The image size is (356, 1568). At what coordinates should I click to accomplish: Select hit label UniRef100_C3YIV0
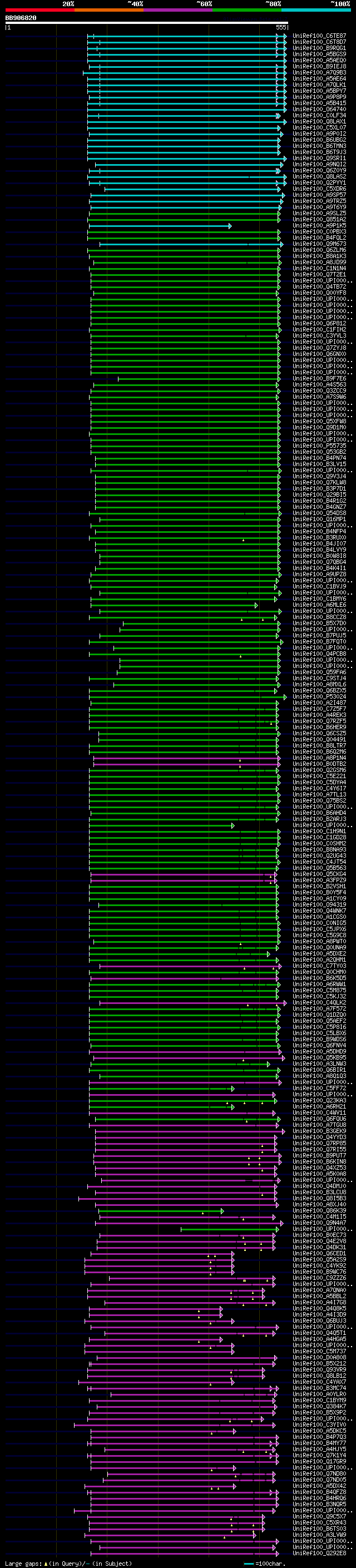(319, 1424)
